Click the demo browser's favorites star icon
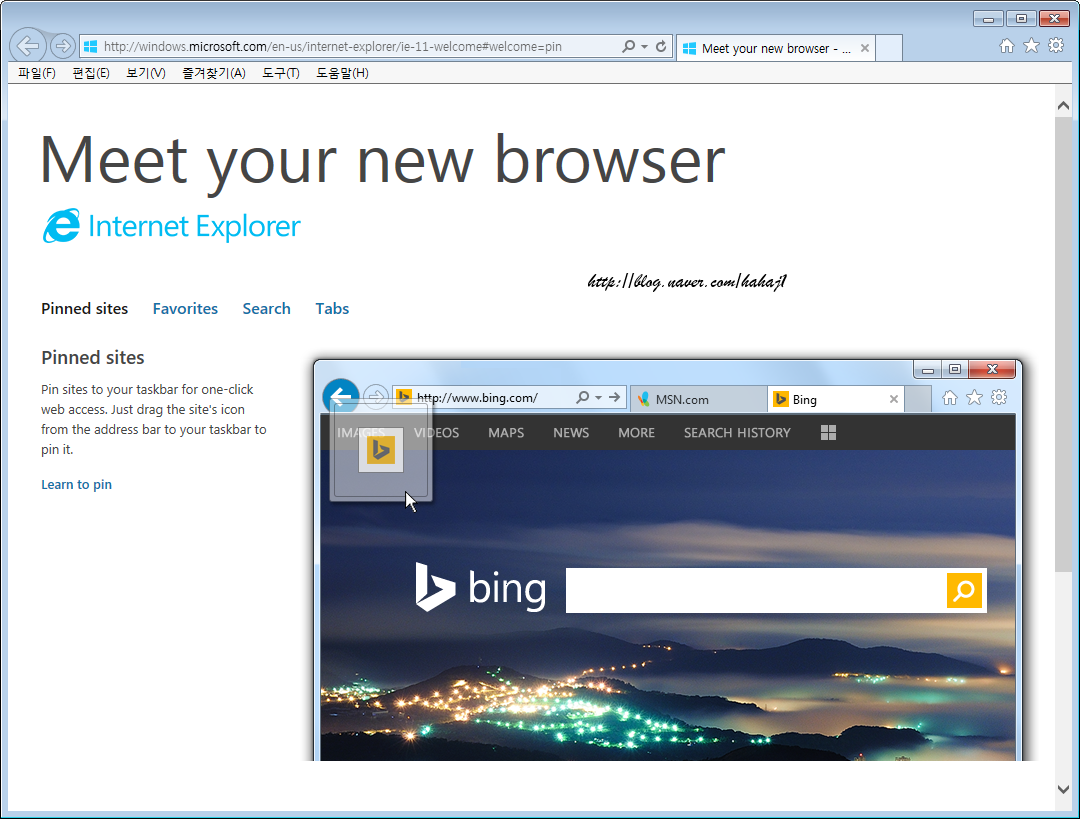This screenshot has height=819, width=1080. tap(974, 397)
